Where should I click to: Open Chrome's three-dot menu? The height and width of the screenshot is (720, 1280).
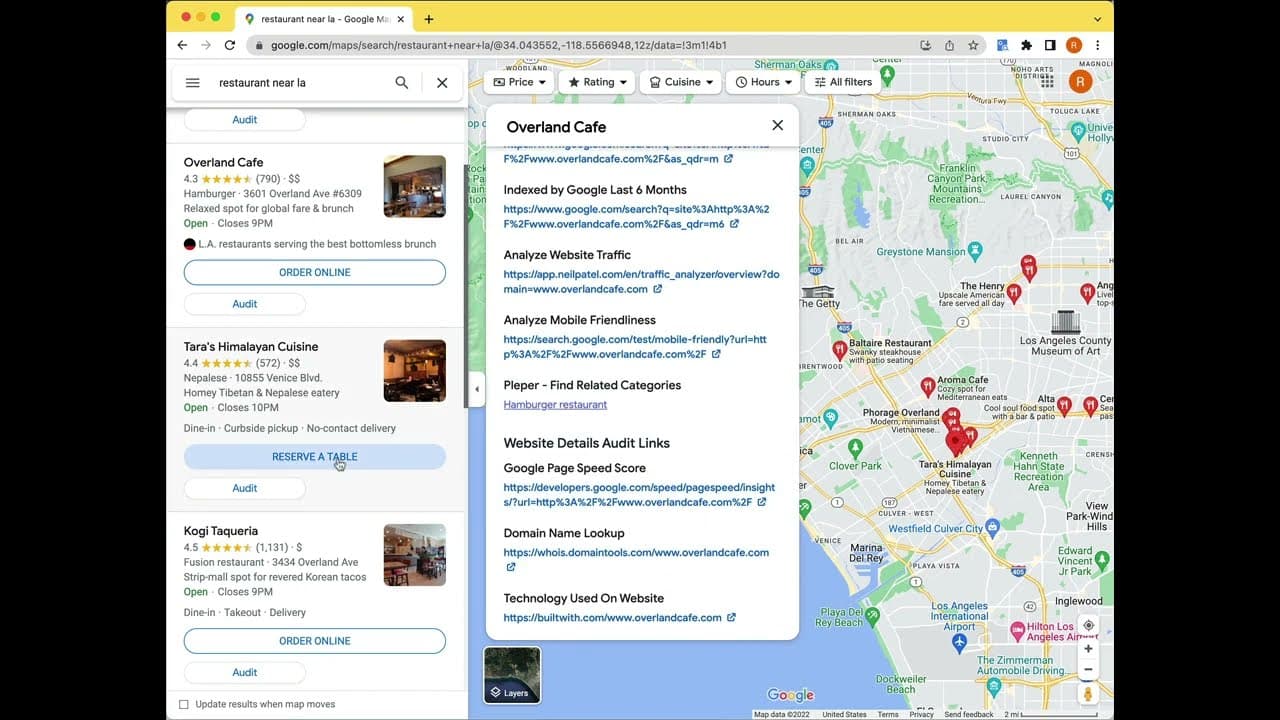tap(1097, 45)
